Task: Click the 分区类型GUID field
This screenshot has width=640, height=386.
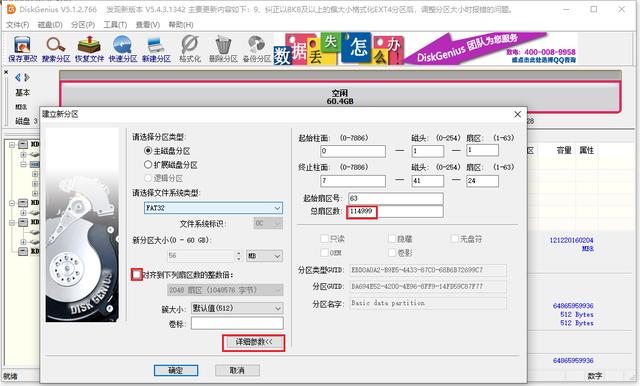Action: (428, 270)
